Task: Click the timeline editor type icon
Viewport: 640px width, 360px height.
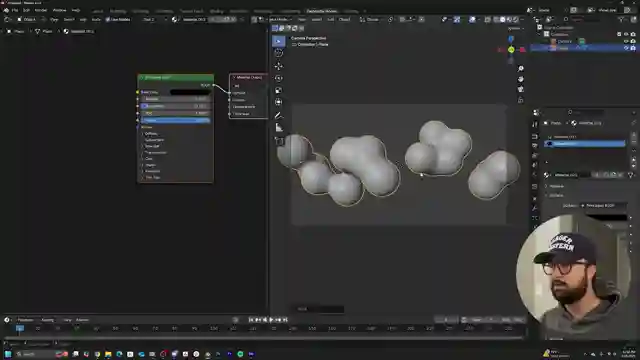Action: (7, 320)
